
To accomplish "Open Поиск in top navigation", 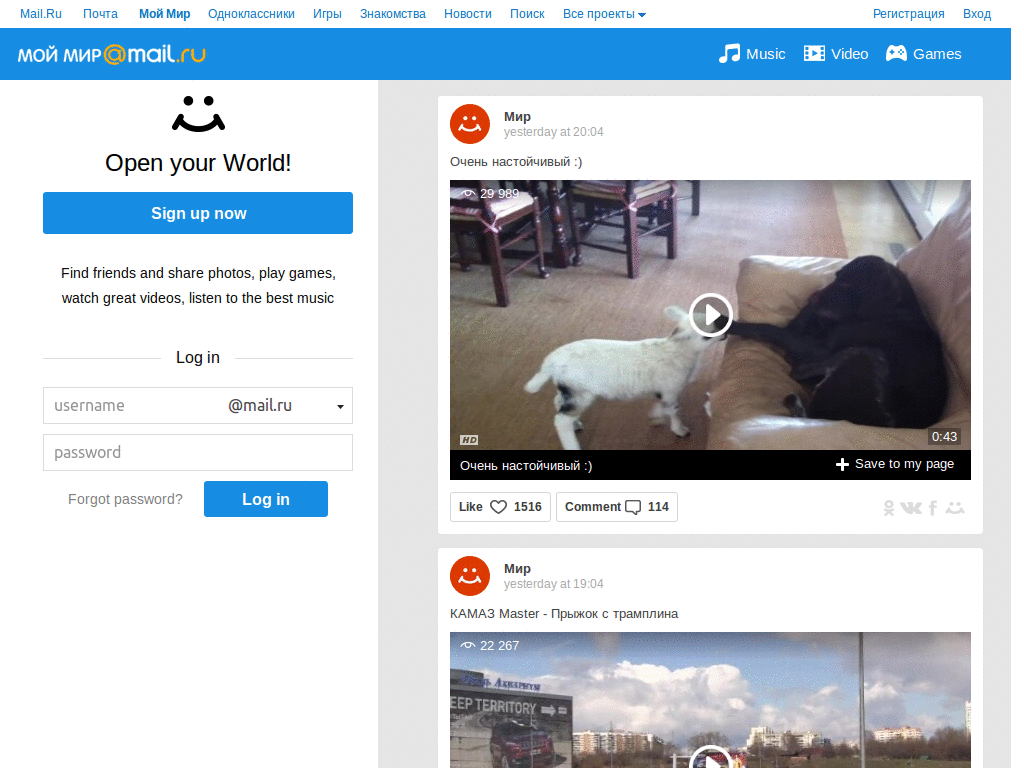I will 527,14.
